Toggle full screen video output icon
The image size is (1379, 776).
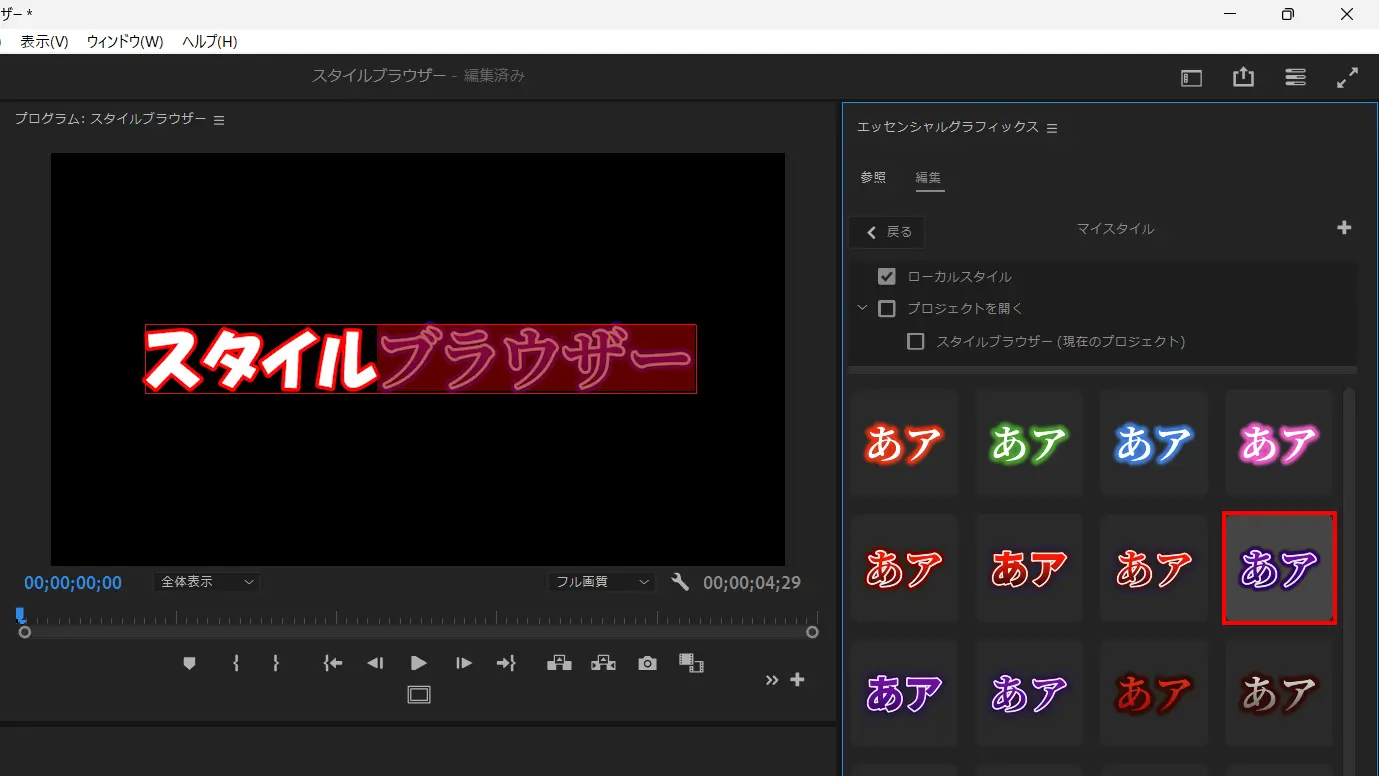click(x=1348, y=77)
